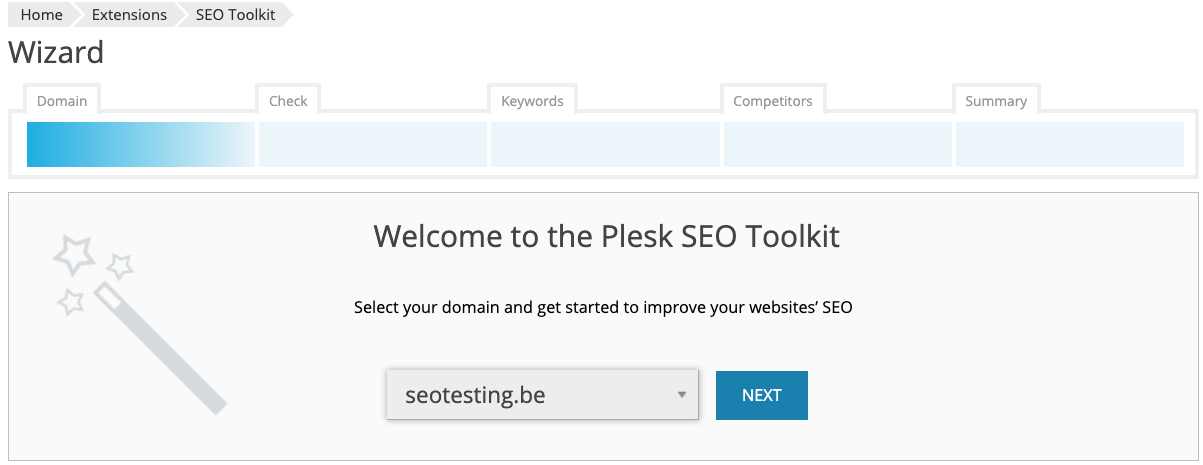Click the Welcome to the Plesk SEO Toolkit heading
Image resolution: width=1203 pixels, height=465 pixels.
(606, 236)
